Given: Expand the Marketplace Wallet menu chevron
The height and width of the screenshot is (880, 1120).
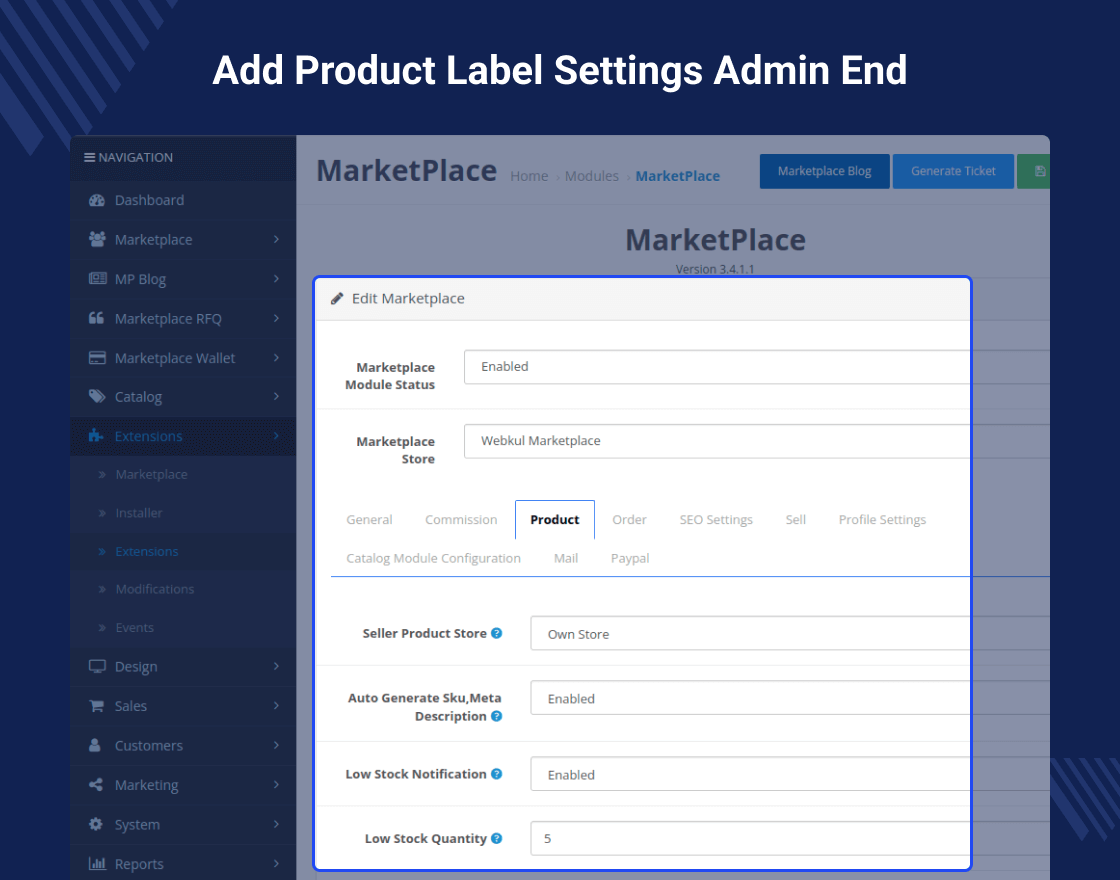Looking at the screenshot, I should coord(276,357).
